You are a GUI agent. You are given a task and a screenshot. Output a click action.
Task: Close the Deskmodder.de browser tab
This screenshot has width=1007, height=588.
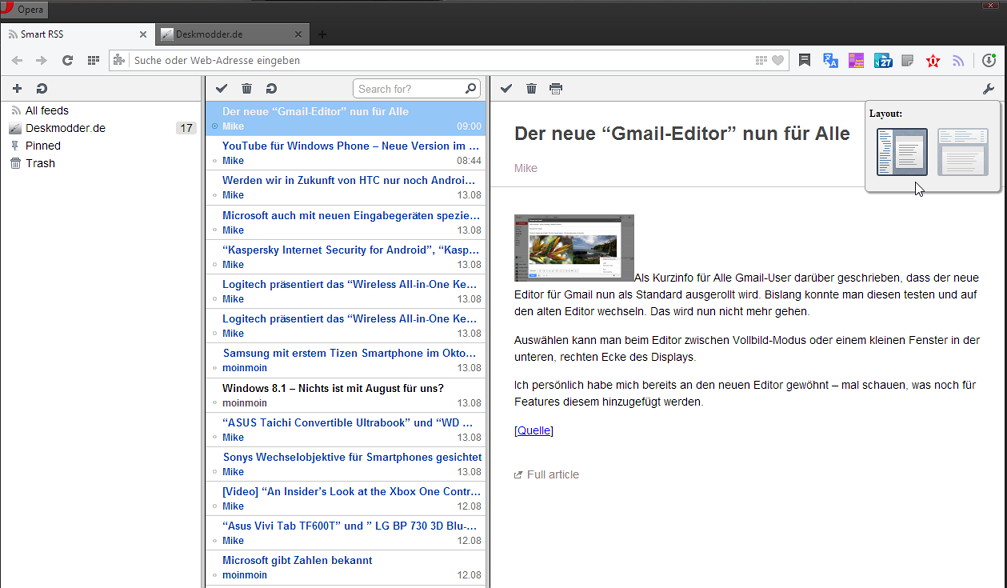click(x=298, y=35)
